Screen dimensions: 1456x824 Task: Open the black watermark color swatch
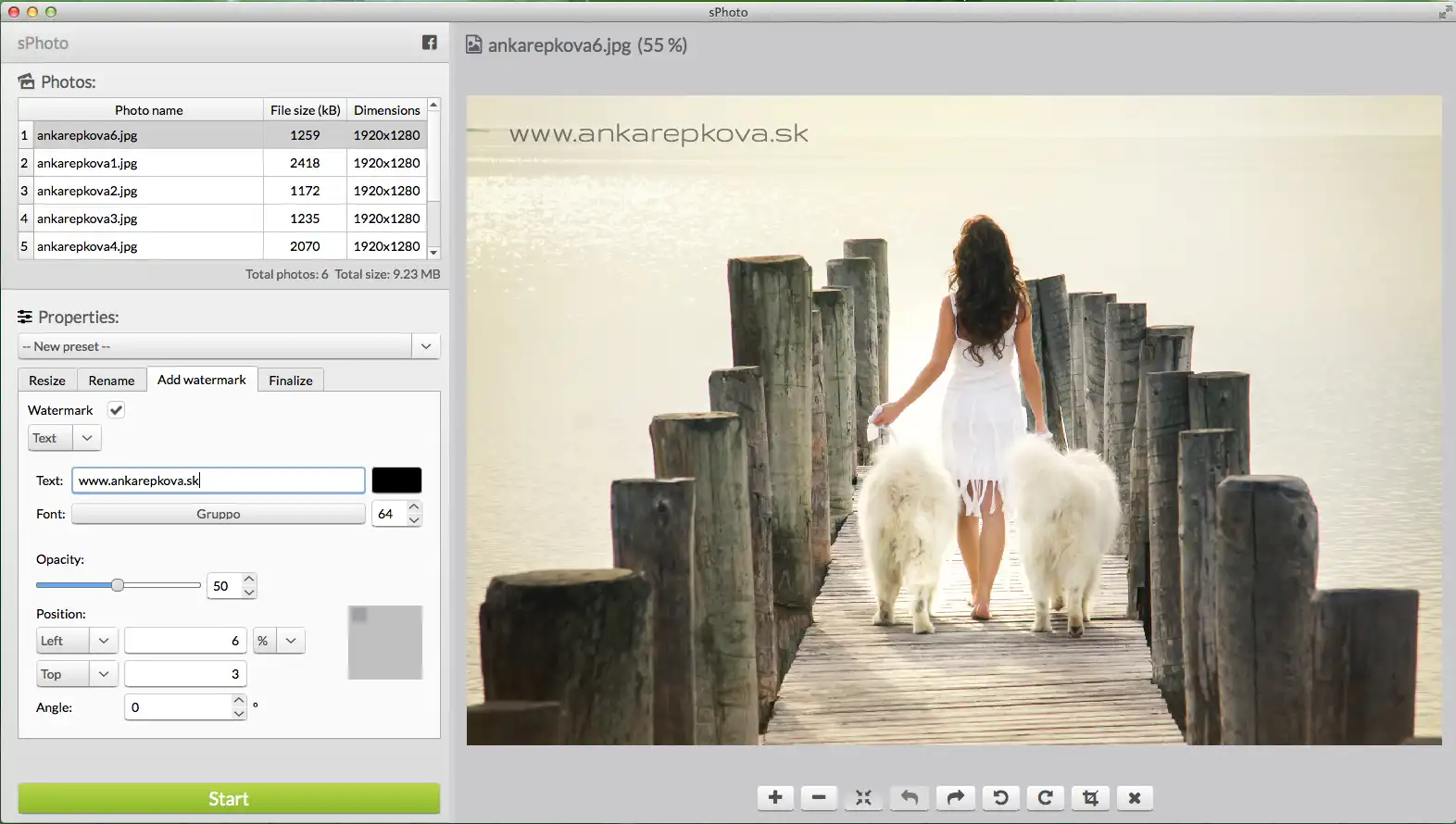pyautogui.click(x=396, y=481)
